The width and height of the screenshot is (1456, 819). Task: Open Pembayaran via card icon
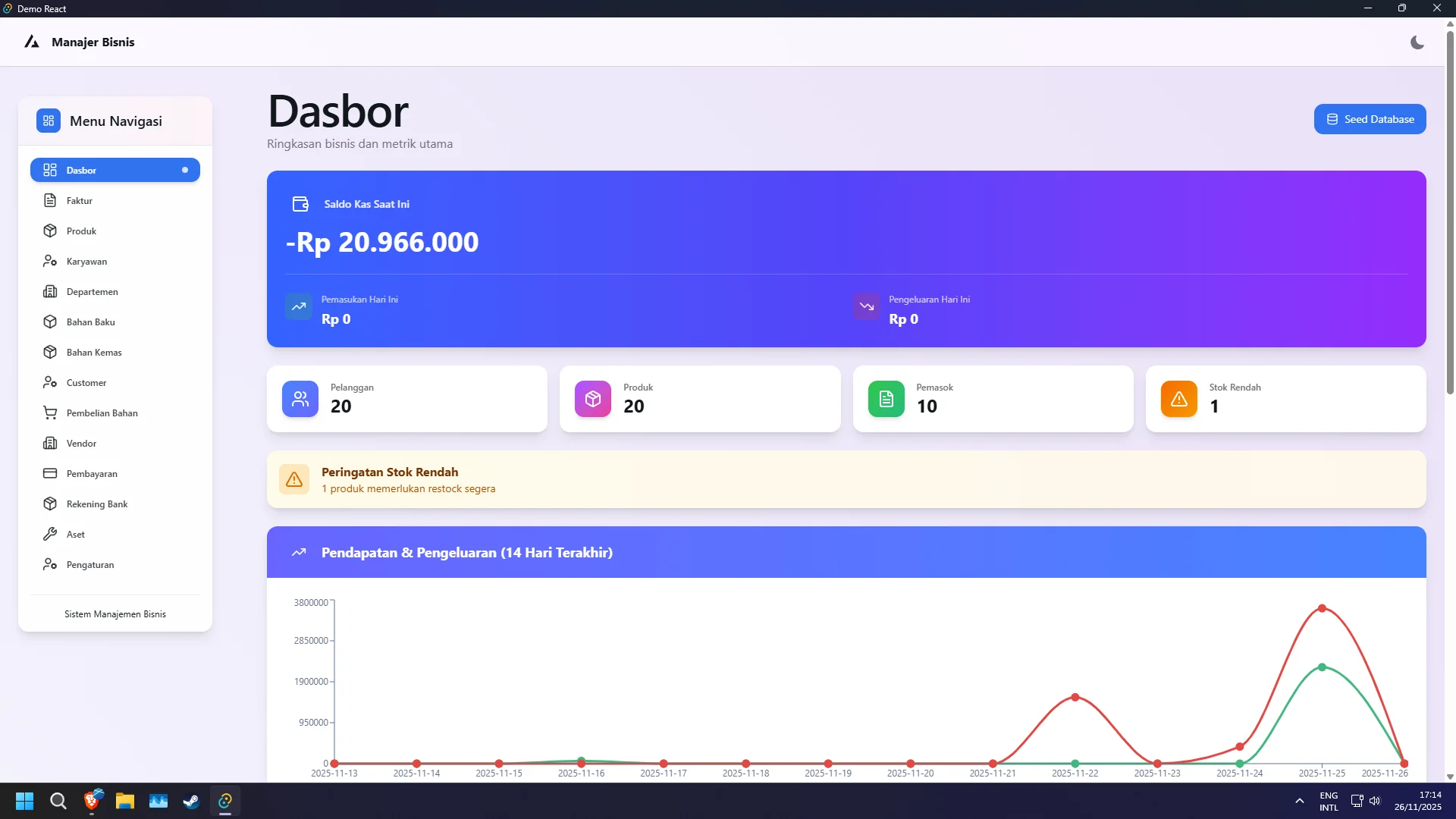coord(50,473)
